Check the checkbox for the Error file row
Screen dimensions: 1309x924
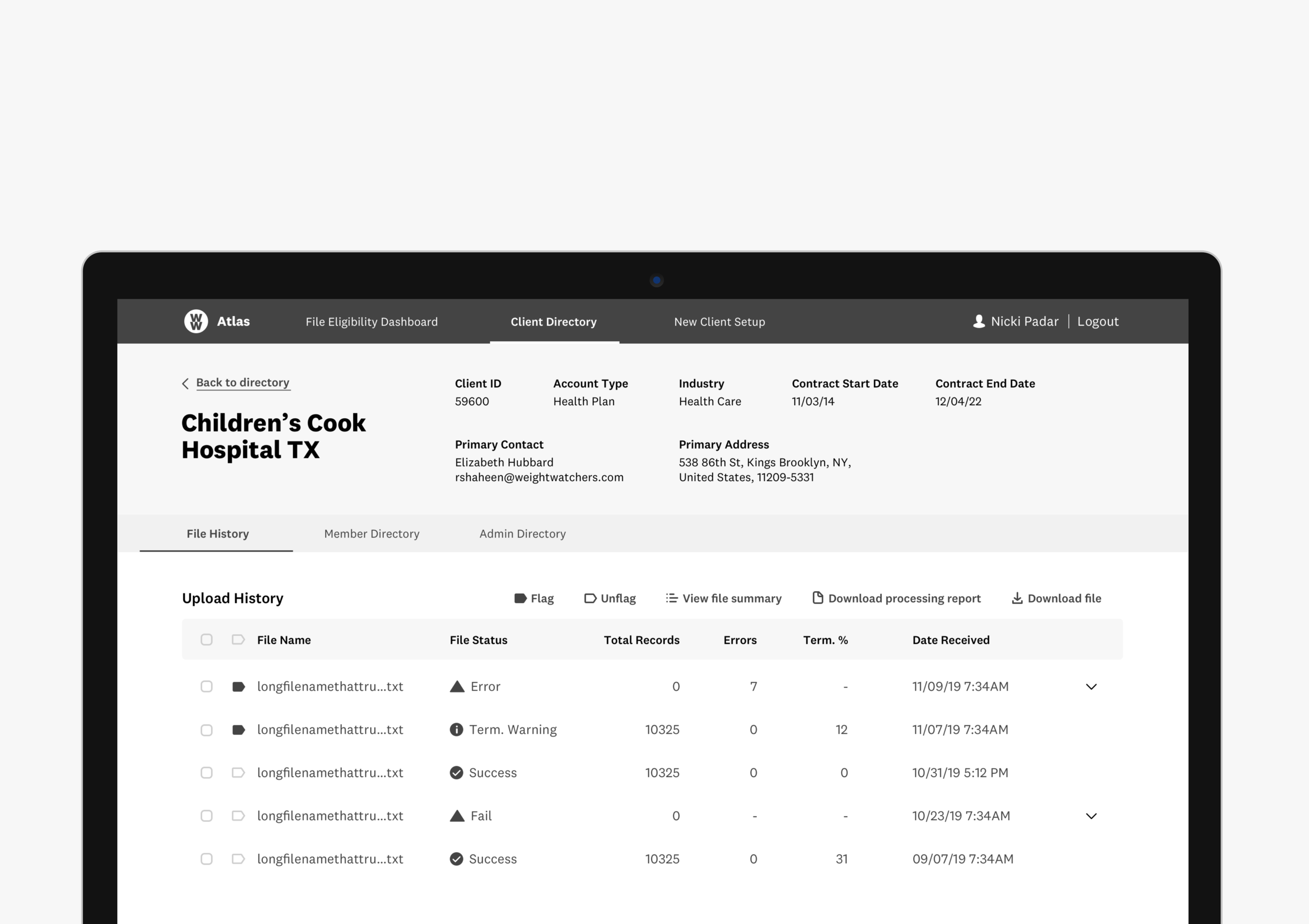[x=206, y=686]
